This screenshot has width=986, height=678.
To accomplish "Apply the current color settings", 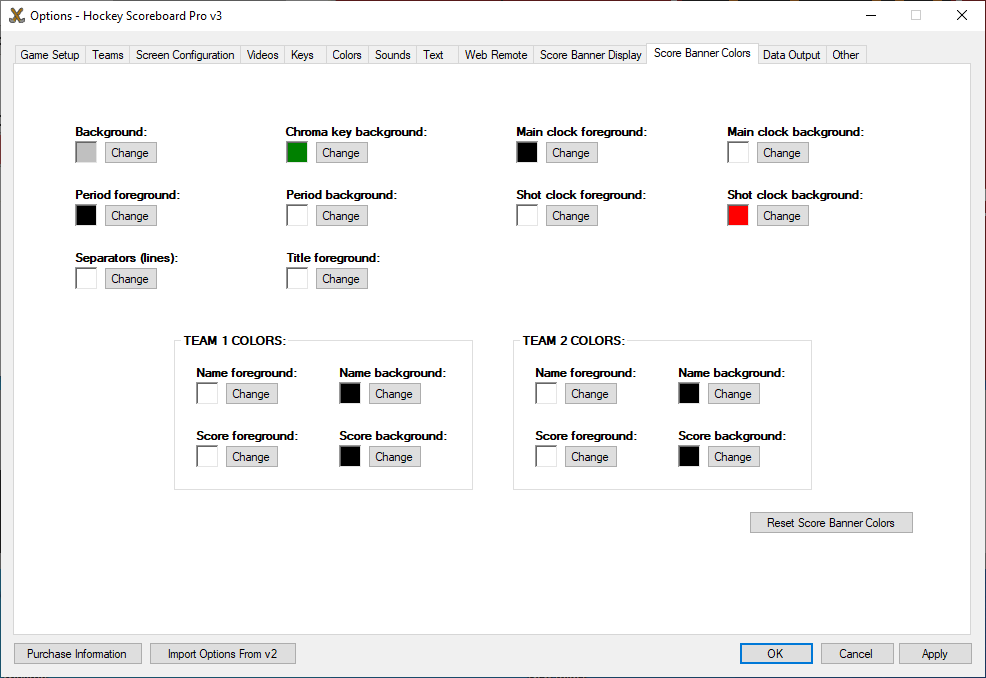I will point(935,654).
